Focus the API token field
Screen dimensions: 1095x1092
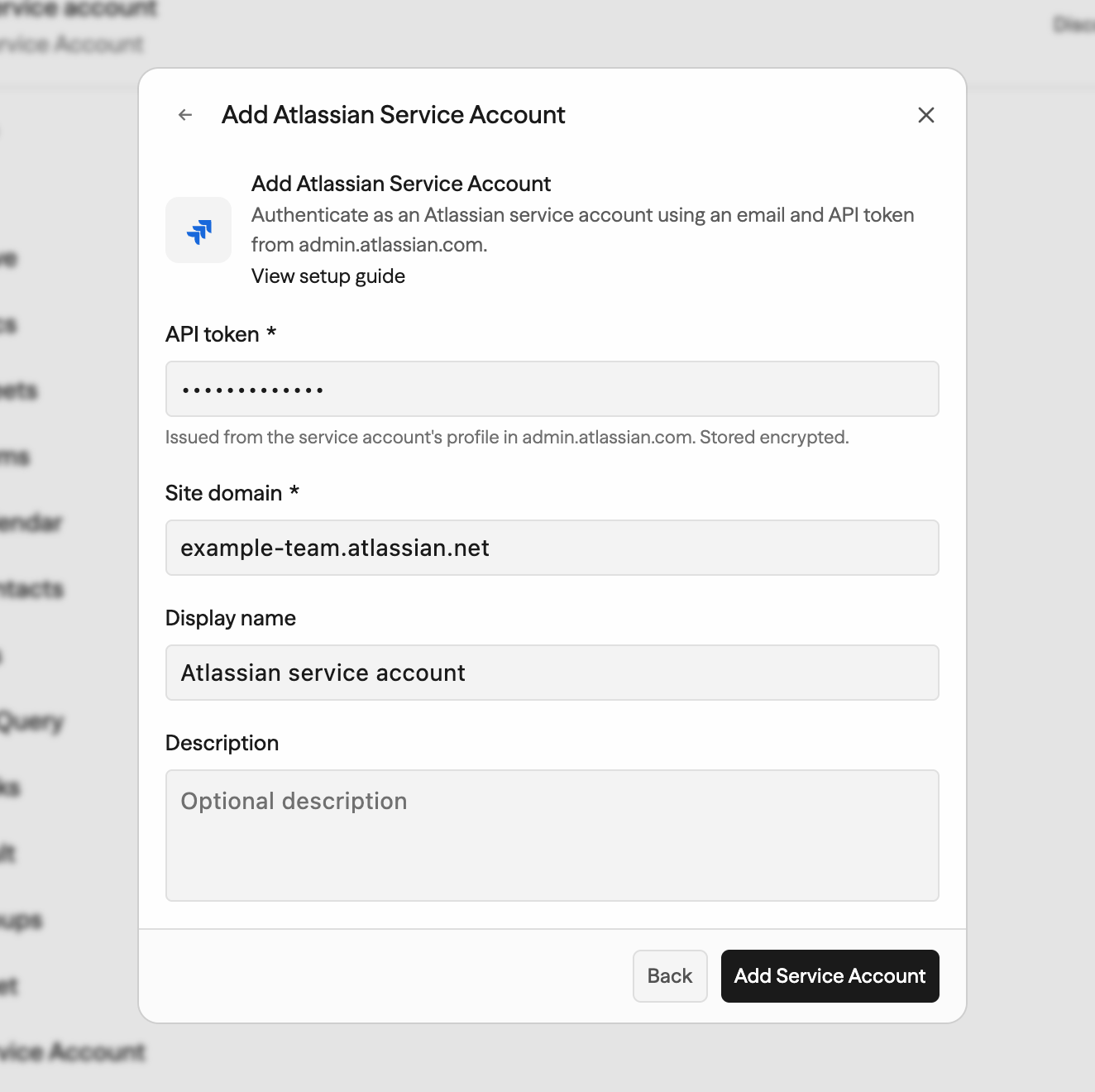[552, 389]
